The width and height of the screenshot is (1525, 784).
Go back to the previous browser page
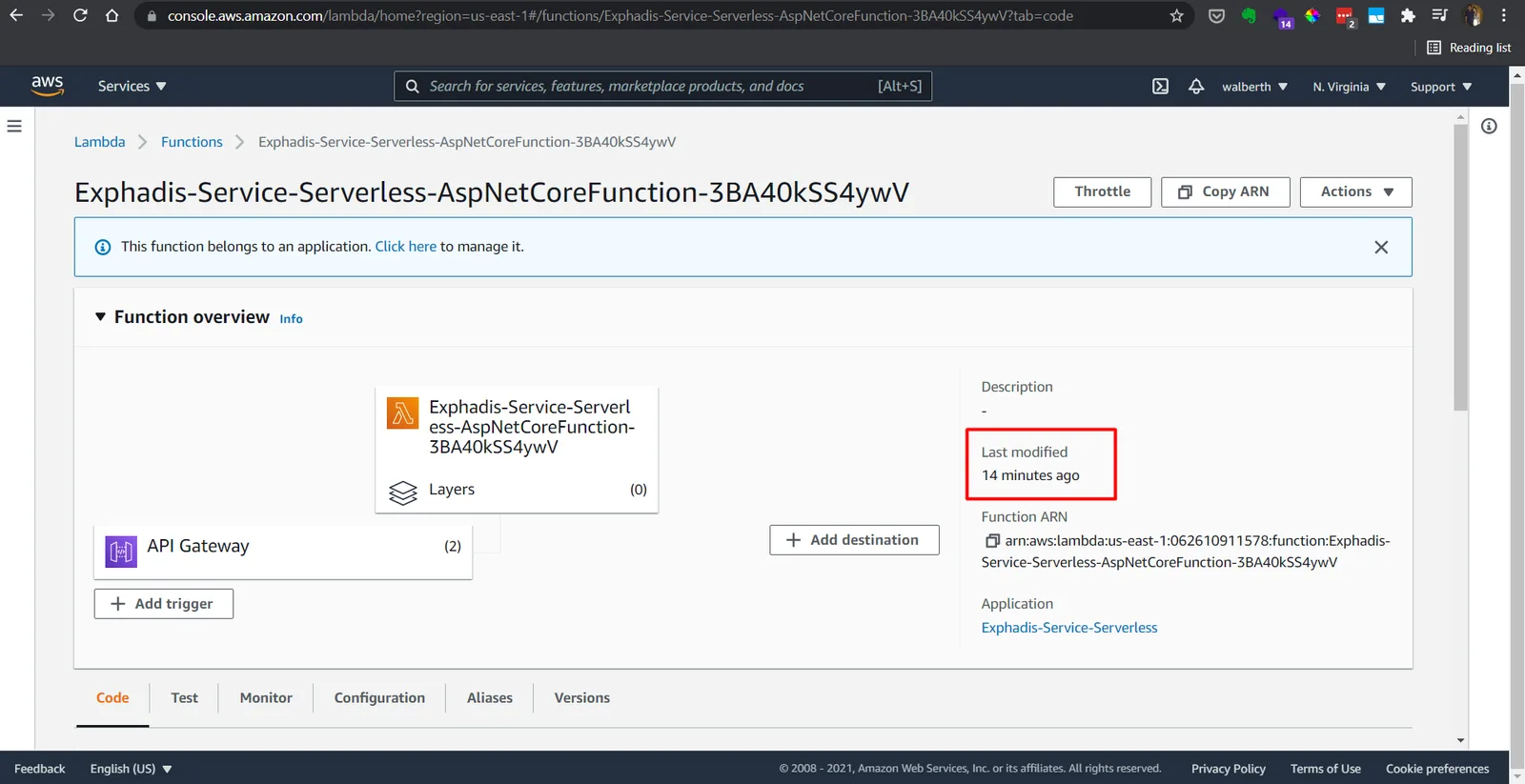(x=16, y=15)
